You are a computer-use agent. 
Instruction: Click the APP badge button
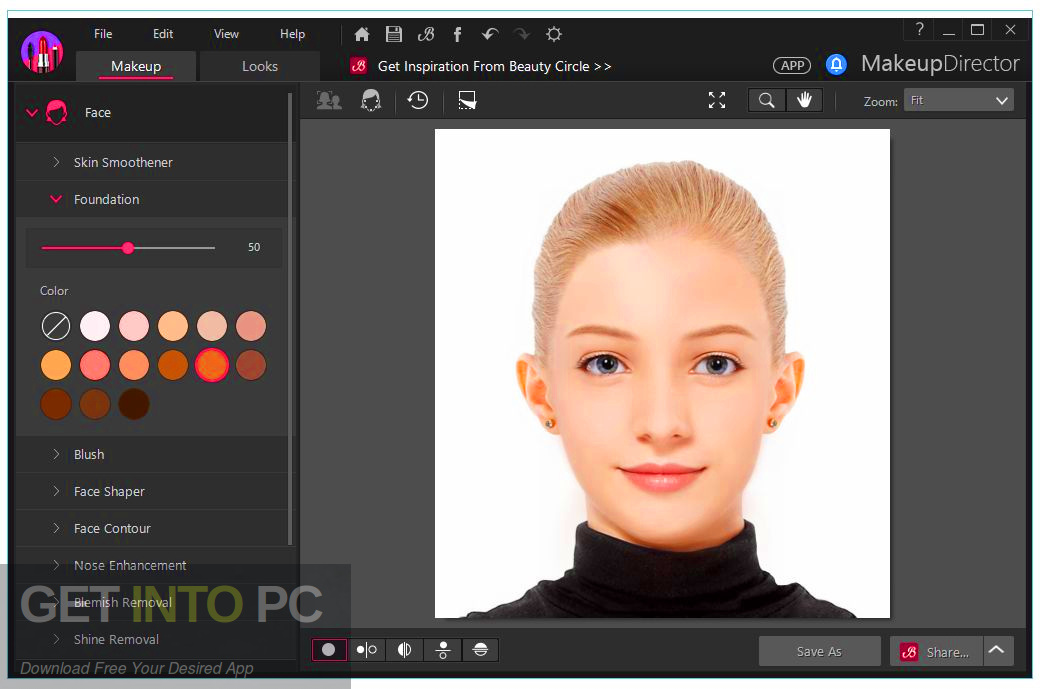point(792,65)
